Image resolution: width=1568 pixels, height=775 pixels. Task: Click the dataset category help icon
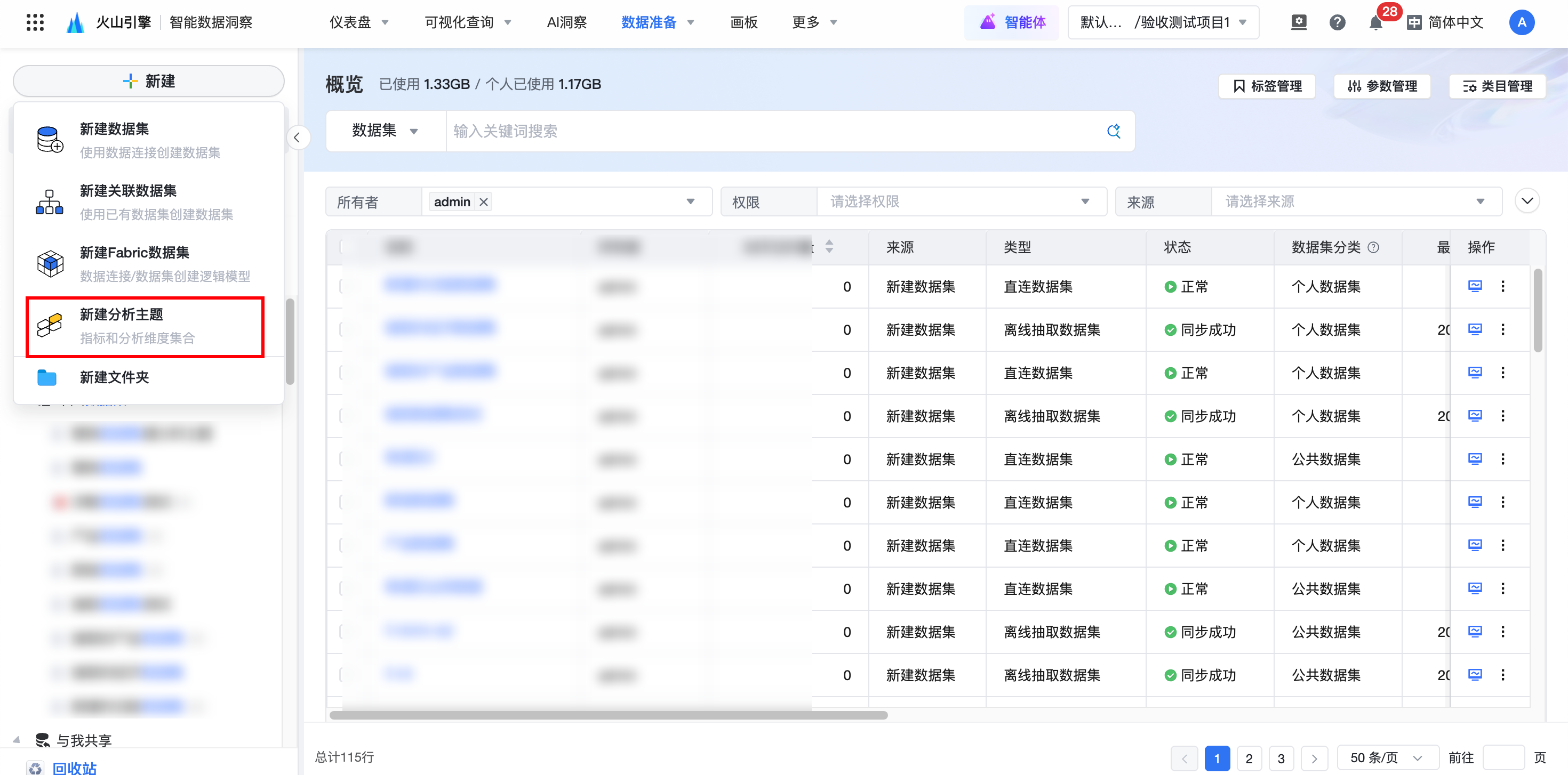1373,247
